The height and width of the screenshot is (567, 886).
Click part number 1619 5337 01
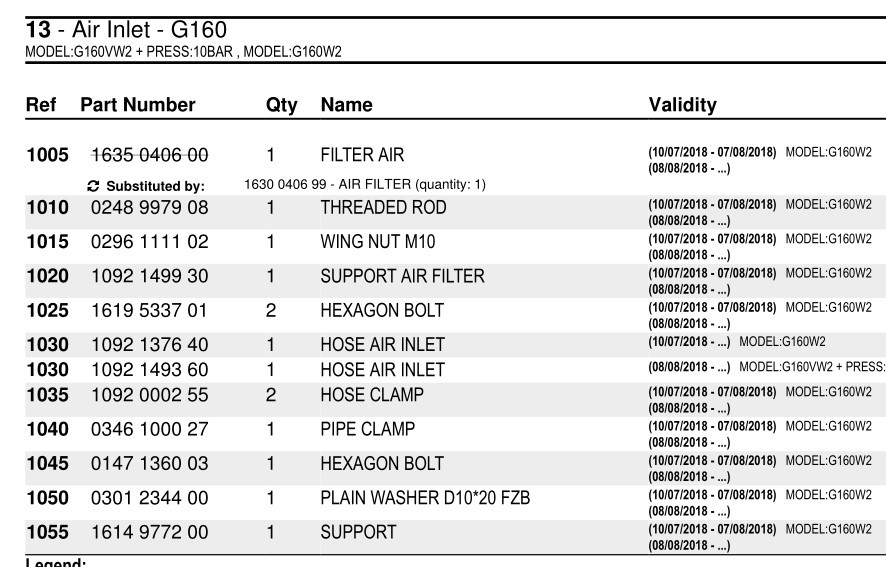coord(149,310)
